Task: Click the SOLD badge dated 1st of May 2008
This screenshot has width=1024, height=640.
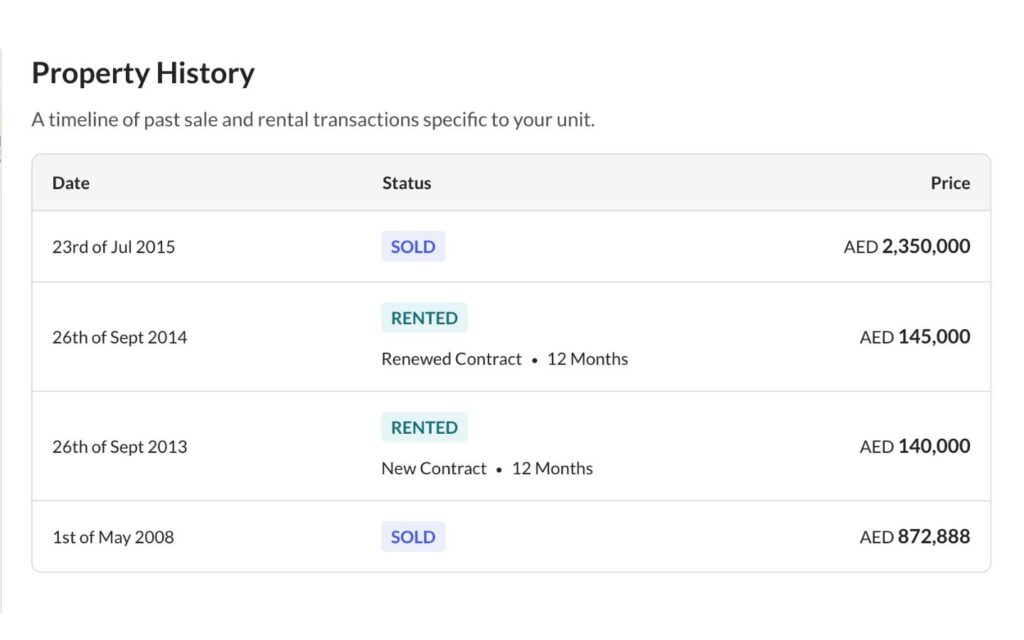Action: (412, 537)
